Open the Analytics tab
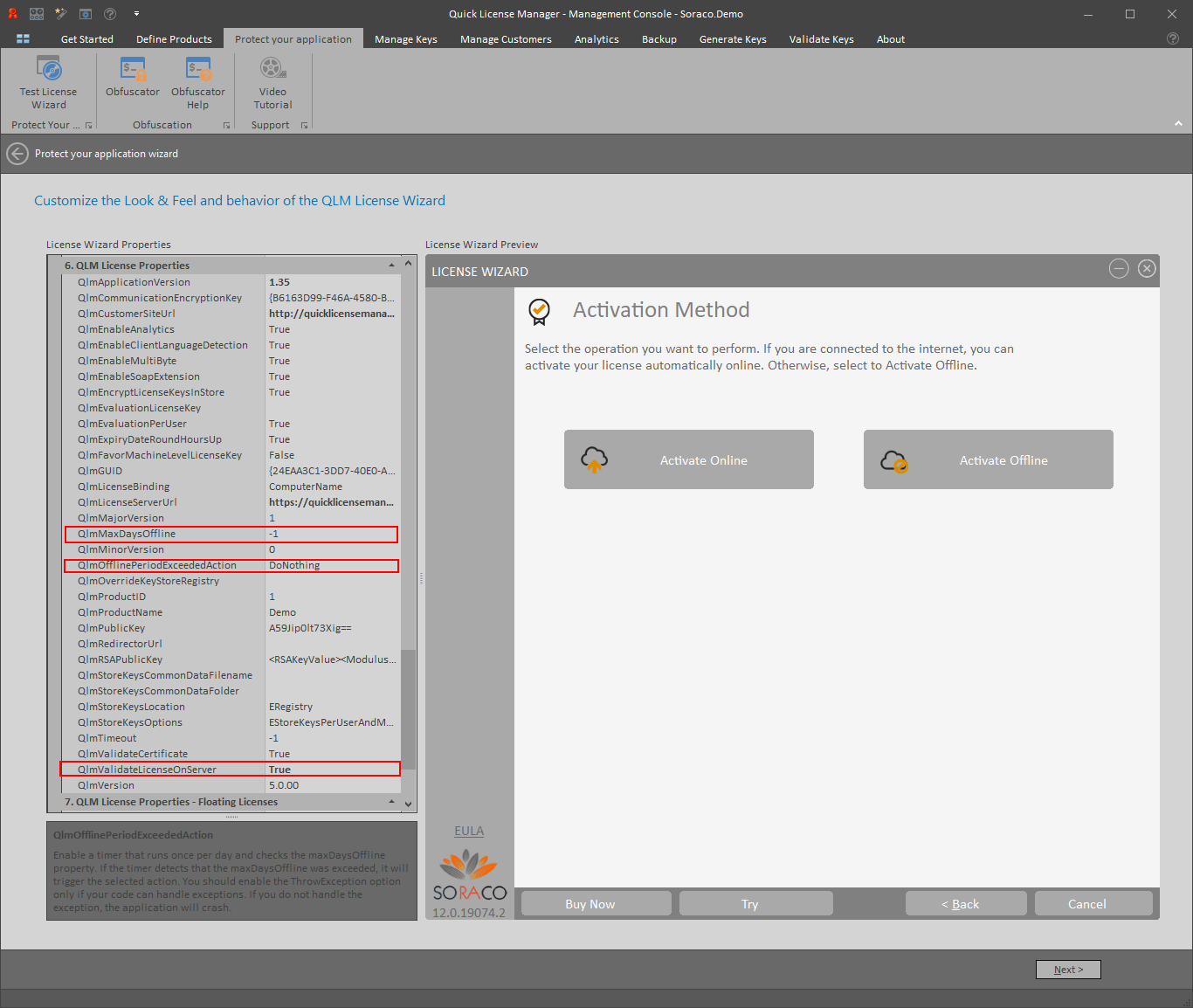1193x1008 pixels. point(596,39)
